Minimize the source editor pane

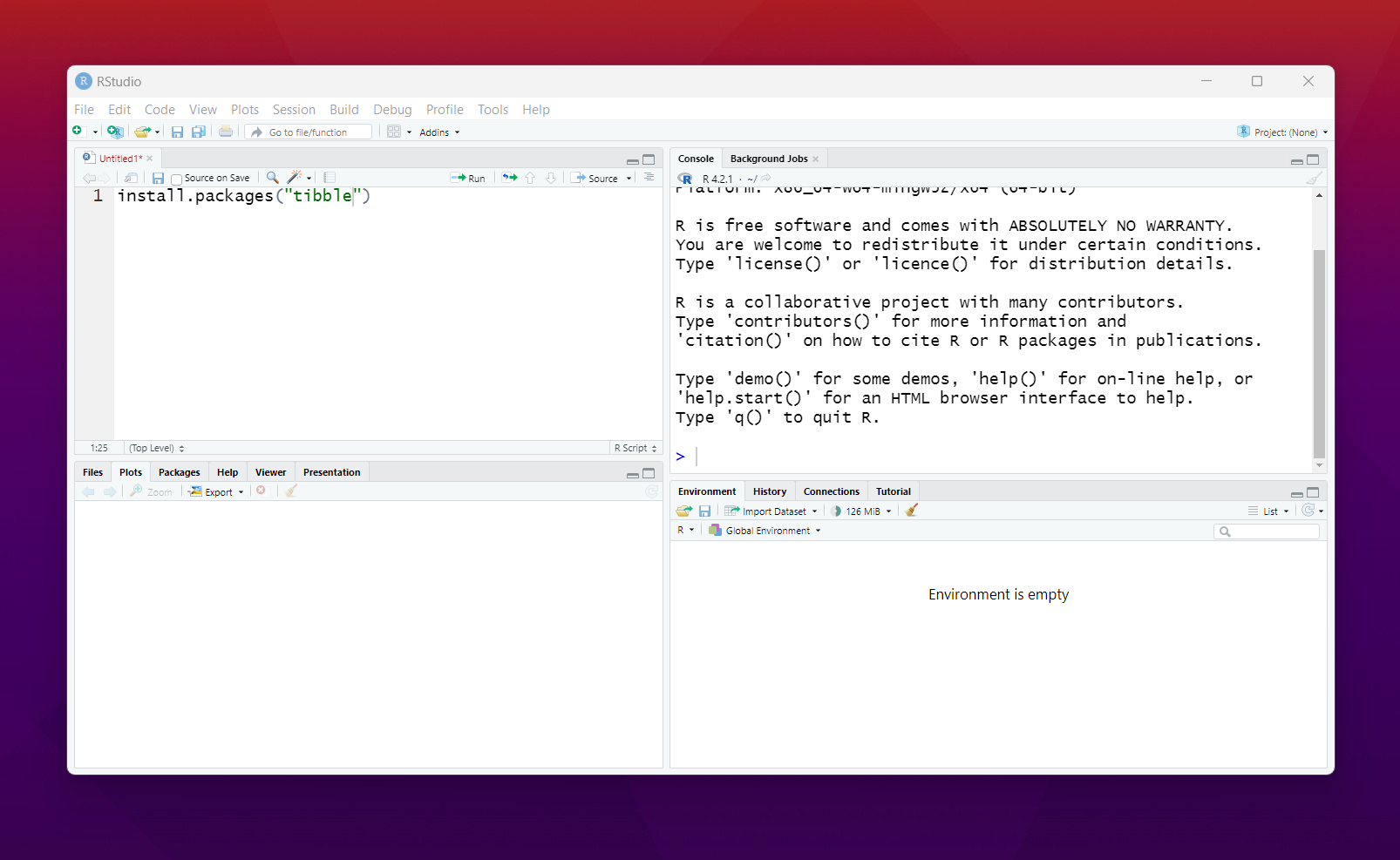pyautogui.click(x=633, y=161)
